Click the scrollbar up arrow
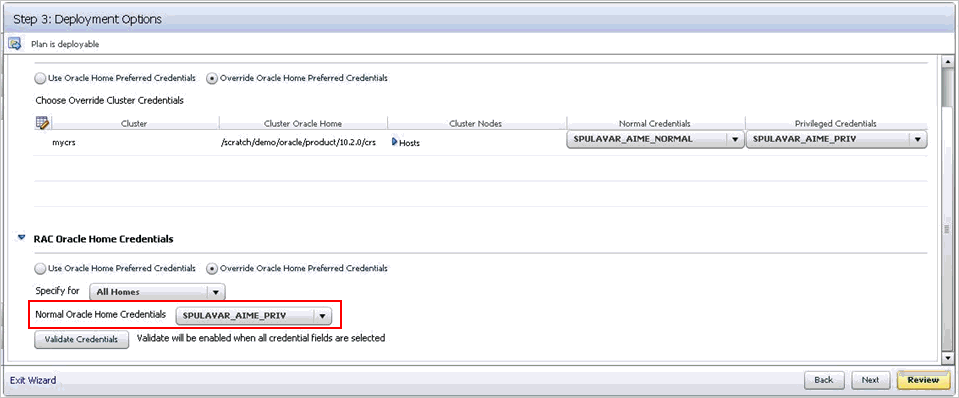Screen dimensions: 959x398 click(948, 62)
